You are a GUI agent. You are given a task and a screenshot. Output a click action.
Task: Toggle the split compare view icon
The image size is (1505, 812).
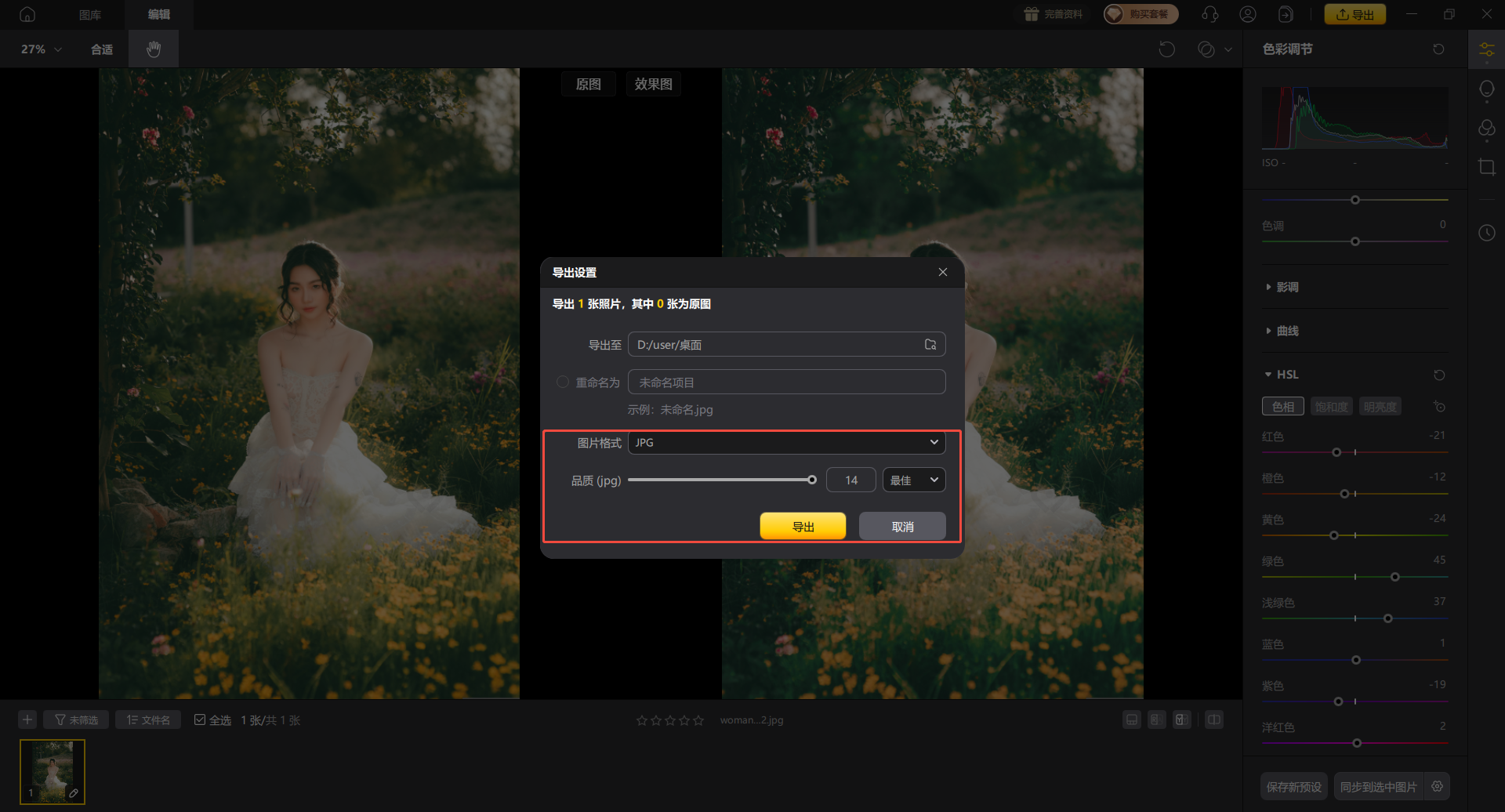click(1213, 720)
